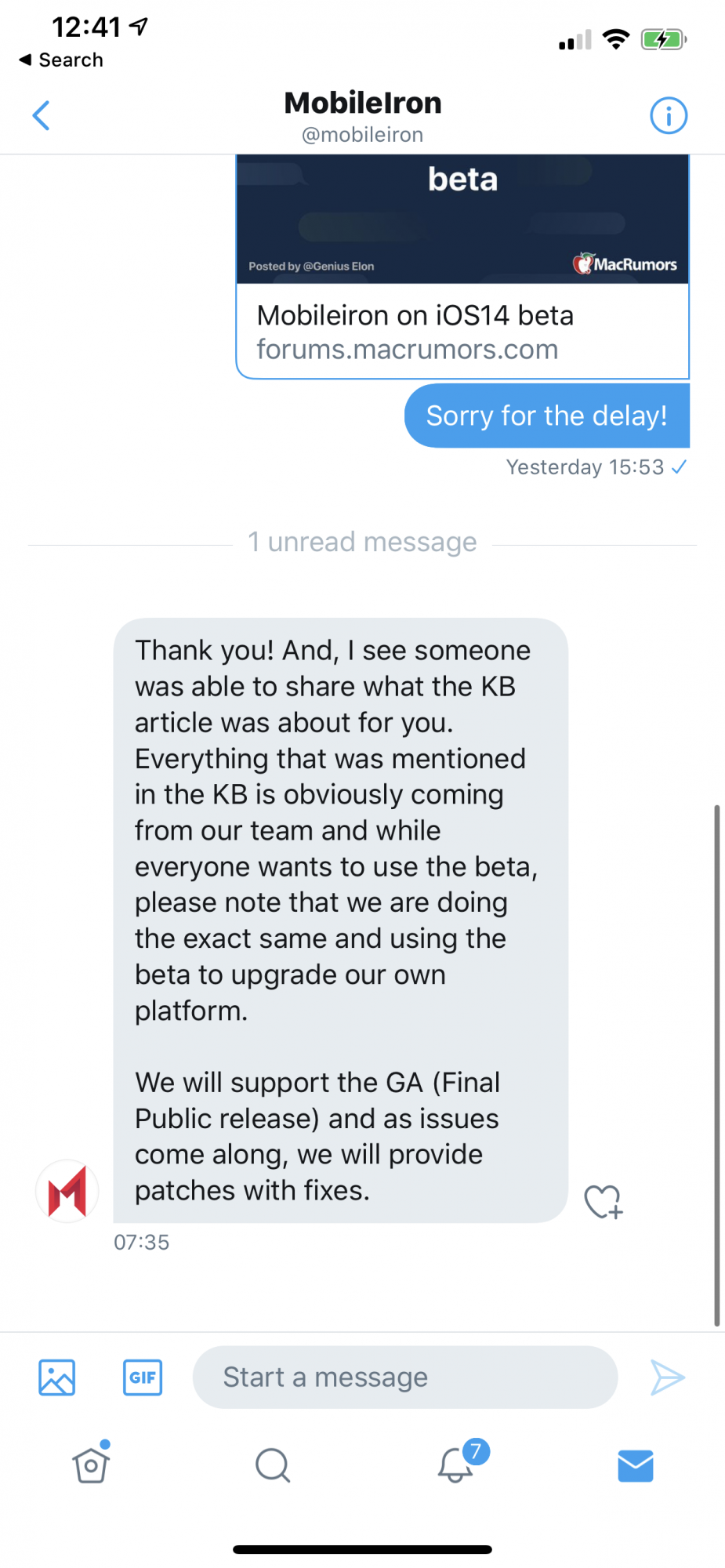Tap the send message arrow

coord(668,1377)
